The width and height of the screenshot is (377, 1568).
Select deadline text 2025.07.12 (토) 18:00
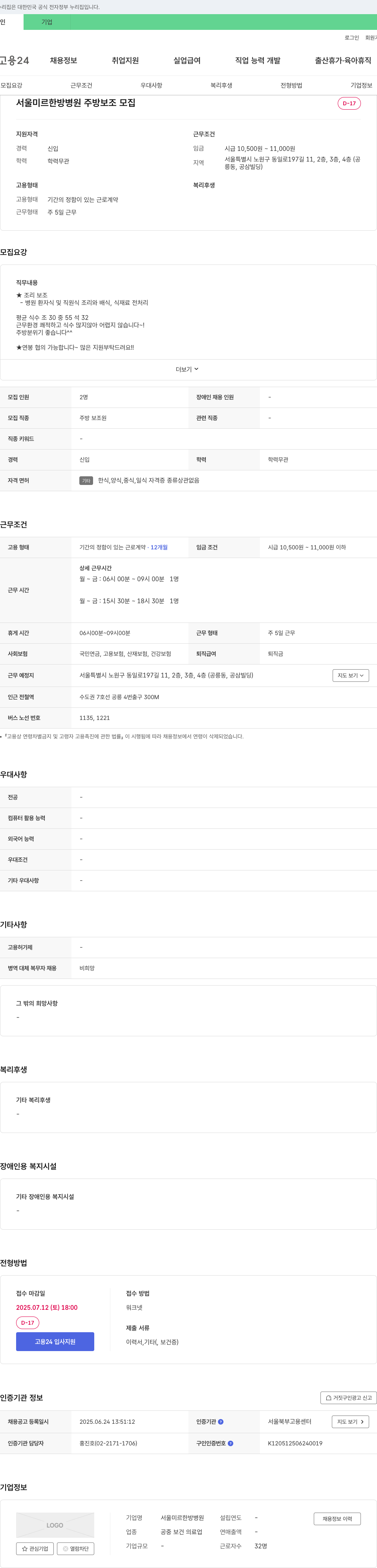point(47,1307)
